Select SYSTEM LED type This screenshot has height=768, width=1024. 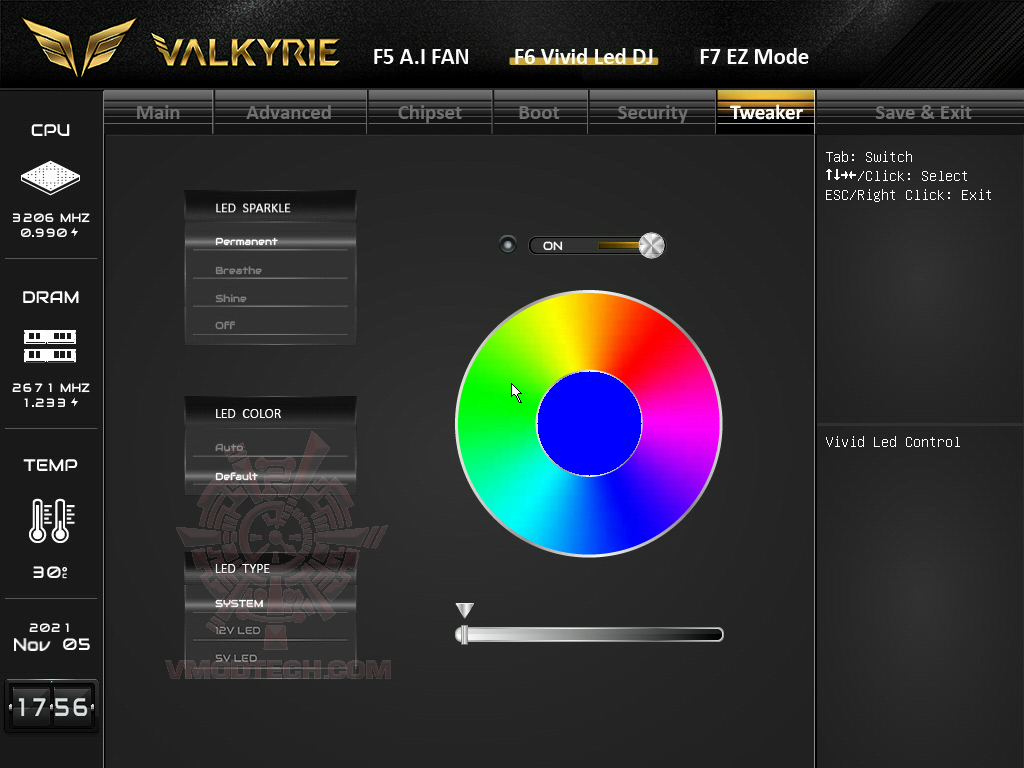(270, 603)
